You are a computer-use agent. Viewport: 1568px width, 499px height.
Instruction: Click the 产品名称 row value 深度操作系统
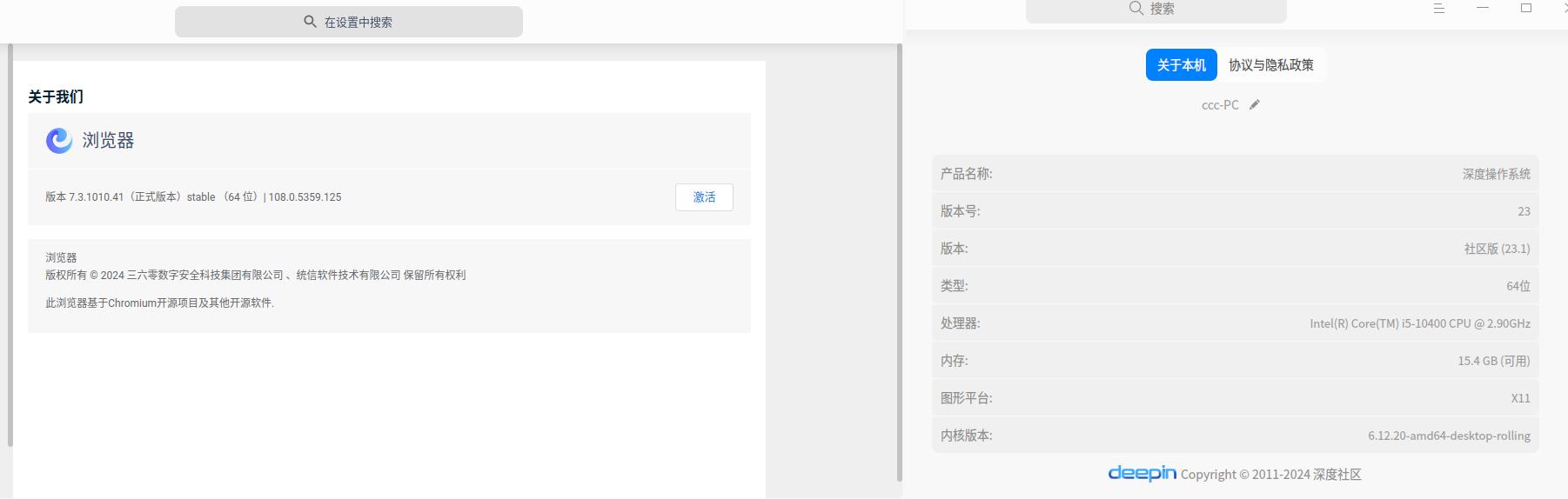point(1496,174)
